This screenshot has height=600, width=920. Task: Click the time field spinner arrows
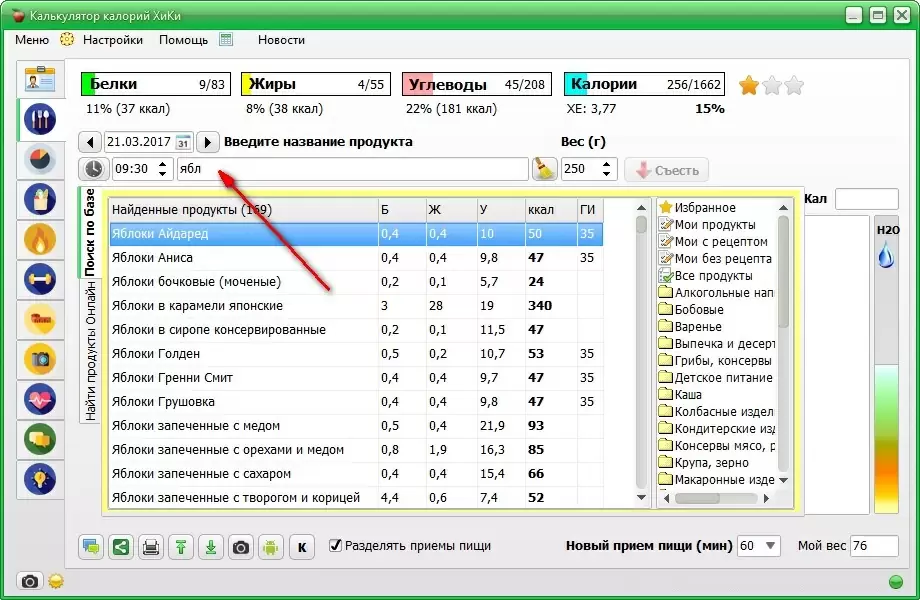point(165,169)
